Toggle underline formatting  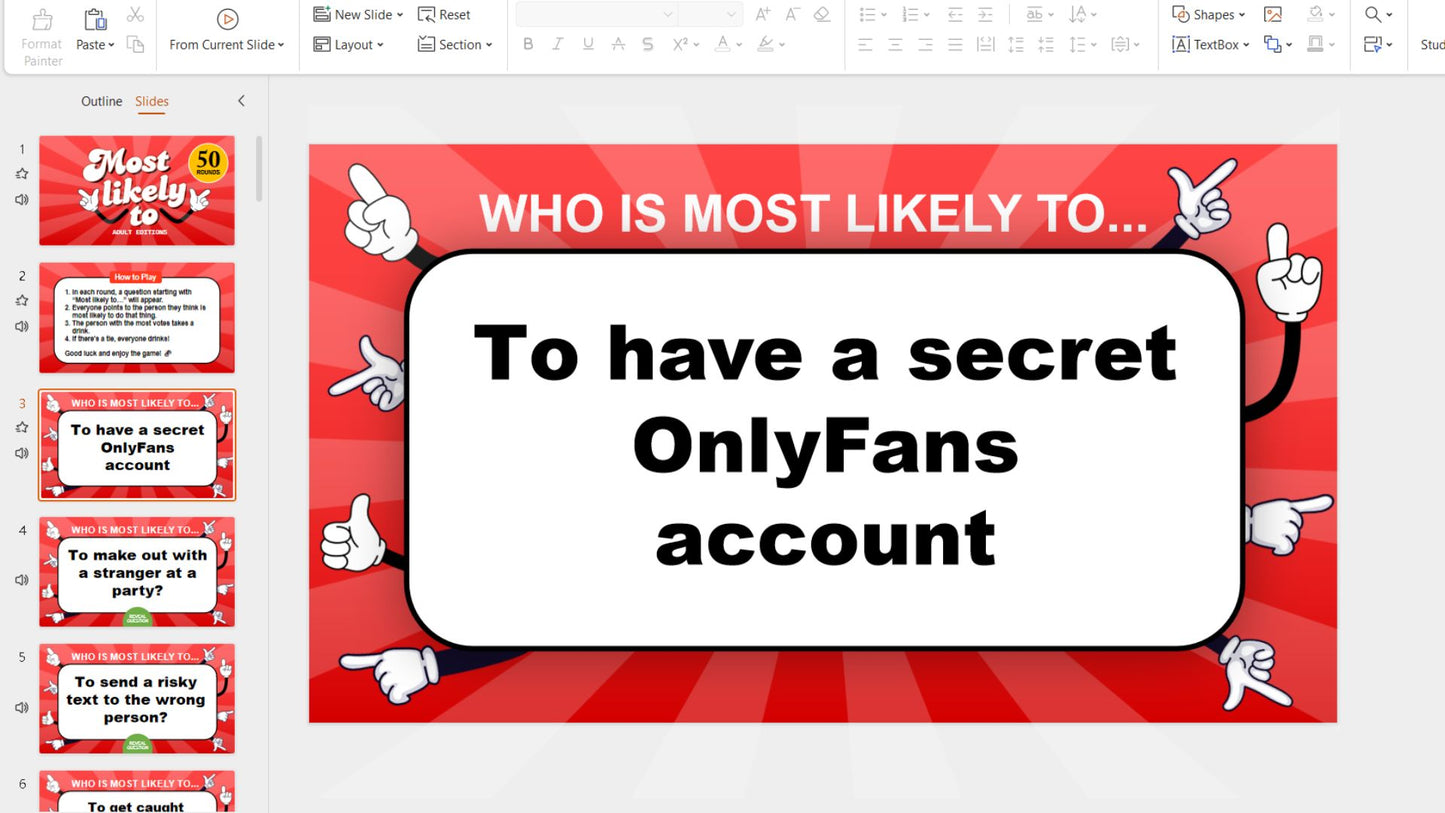(588, 44)
